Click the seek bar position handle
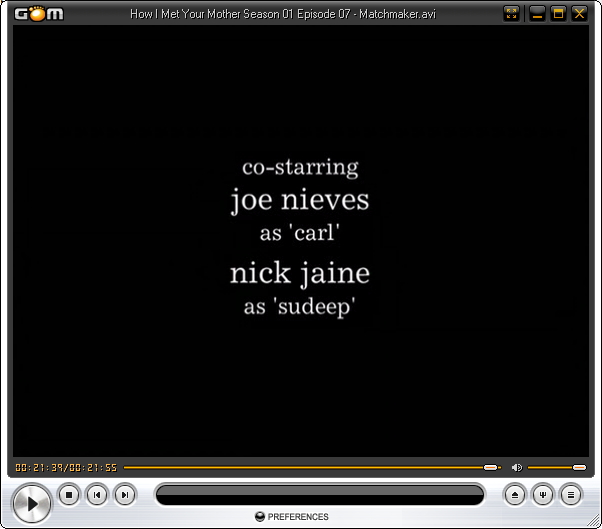Image resolution: width=602 pixels, height=529 pixels. point(491,468)
